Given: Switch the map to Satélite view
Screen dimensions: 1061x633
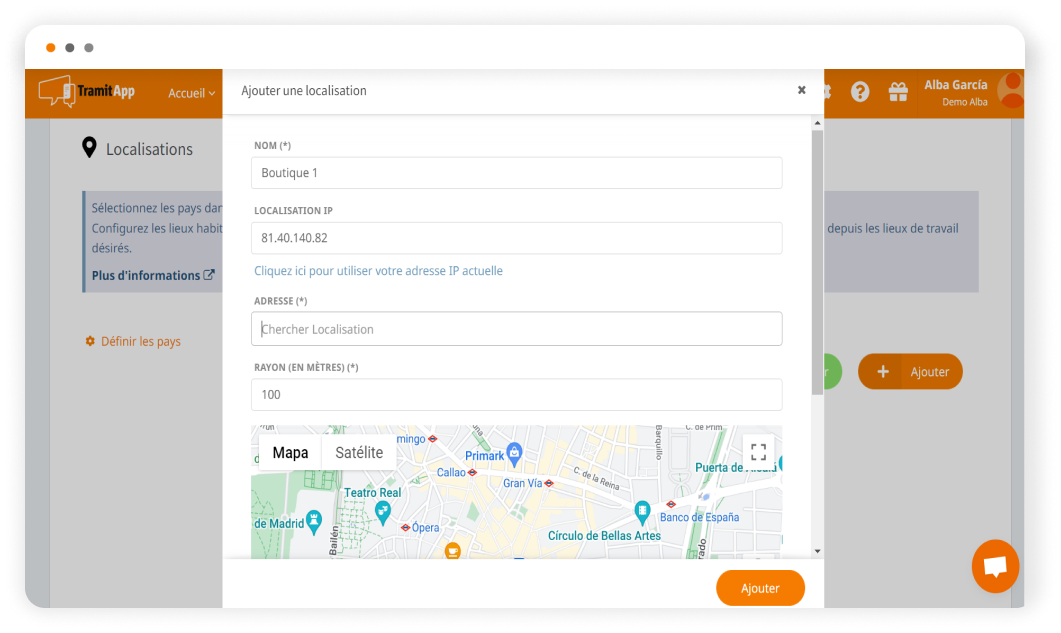Looking at the screenshot, I should point(359,453).
